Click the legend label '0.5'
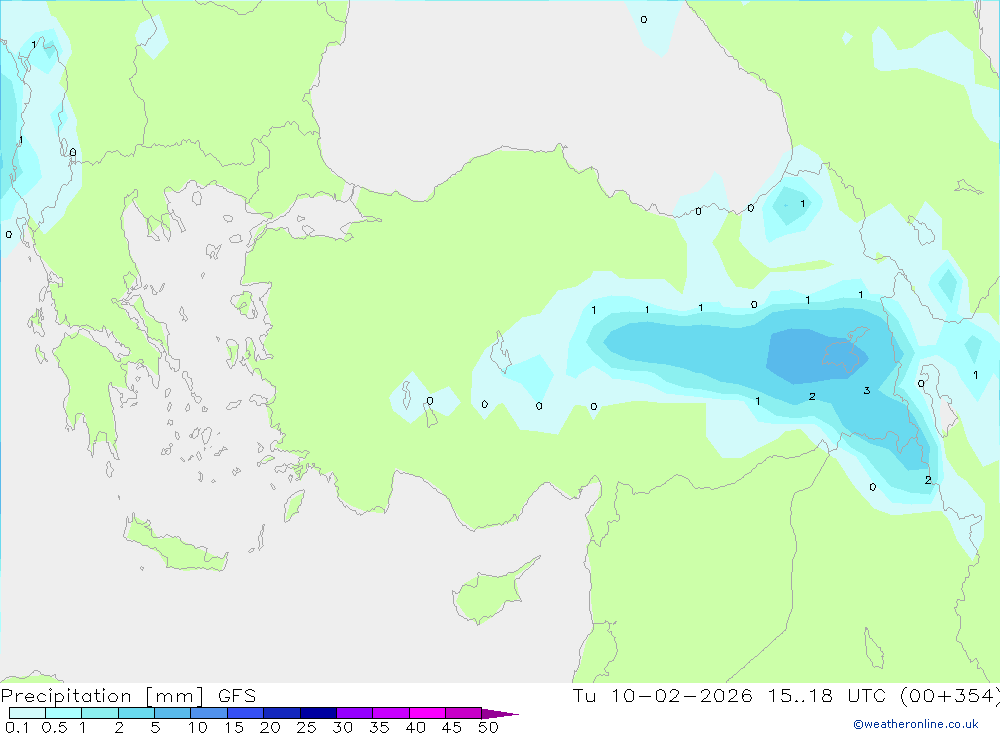1000x733 pixels. 54,727
